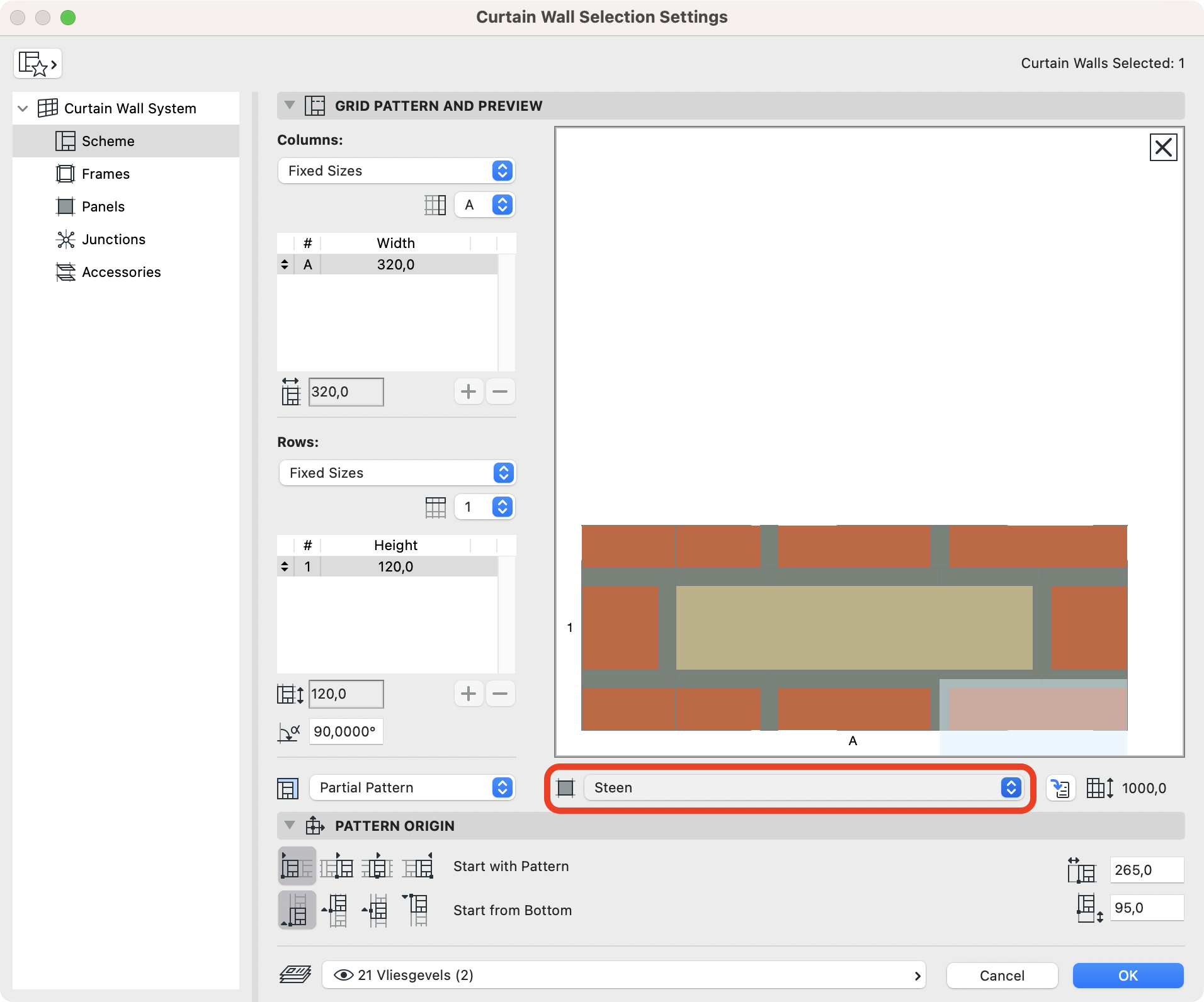Screen dimensions: 1204x1002
Task: Open the 21 Vliesgevels (2) layer selector
Action: 623,975
